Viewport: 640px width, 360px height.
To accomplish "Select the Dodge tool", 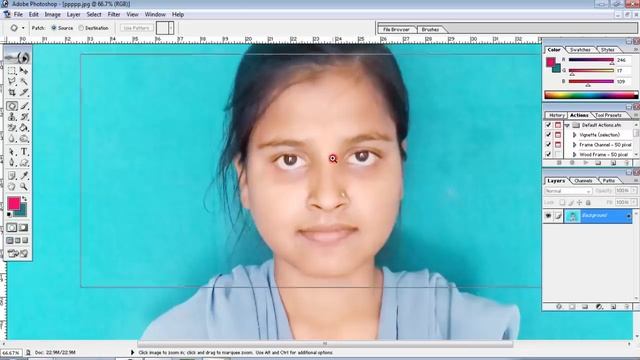I will [x=24, y=139].
